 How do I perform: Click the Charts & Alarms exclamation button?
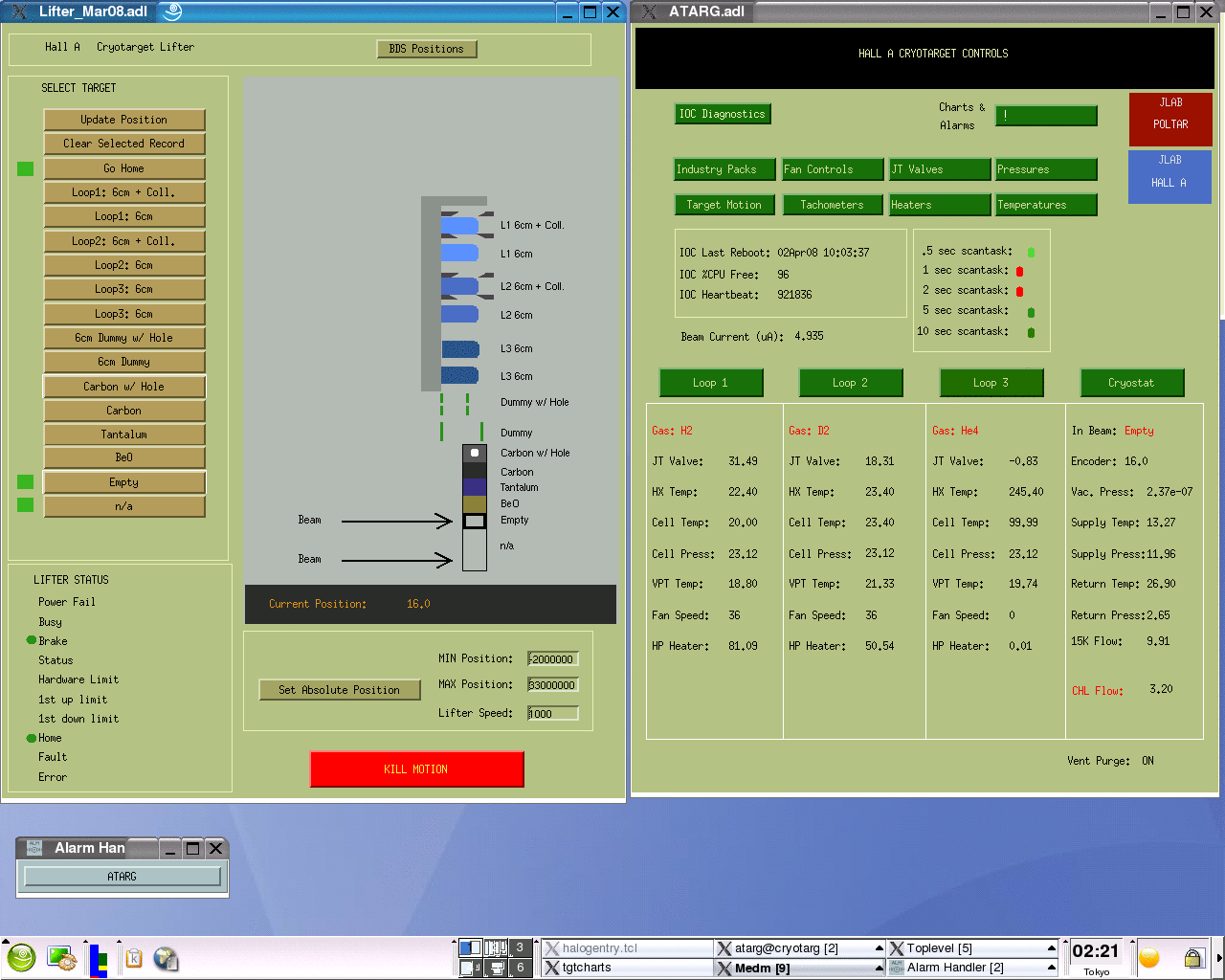tap(1046, 116)
